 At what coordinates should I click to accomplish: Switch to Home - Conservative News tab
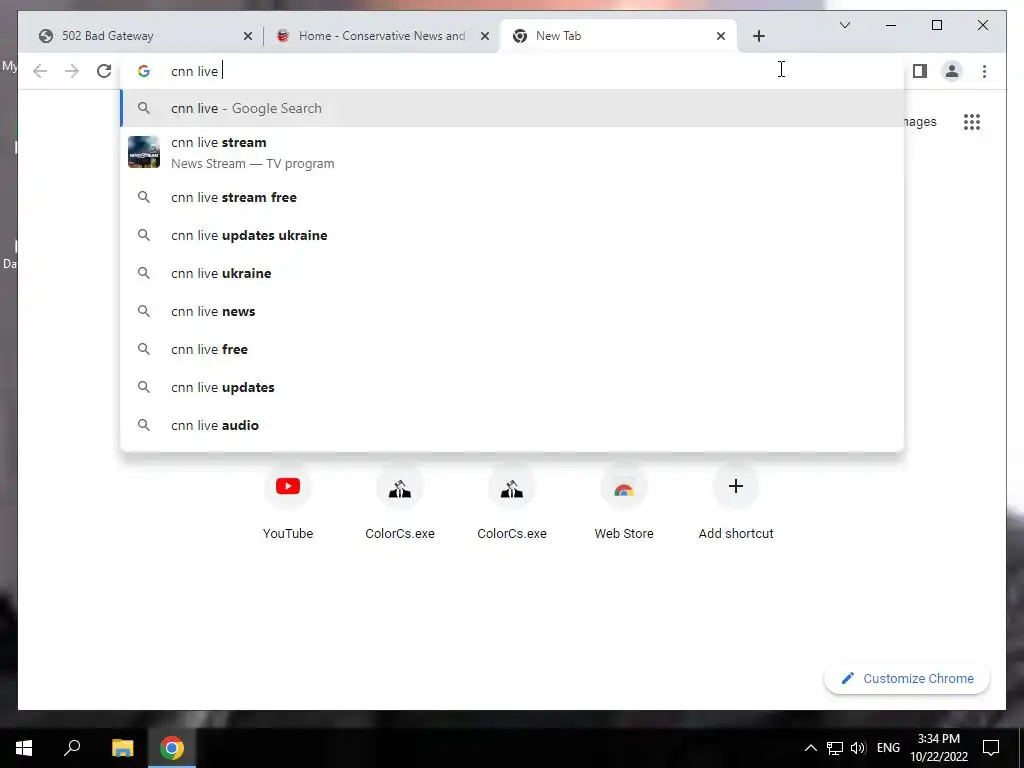point(381,36)
